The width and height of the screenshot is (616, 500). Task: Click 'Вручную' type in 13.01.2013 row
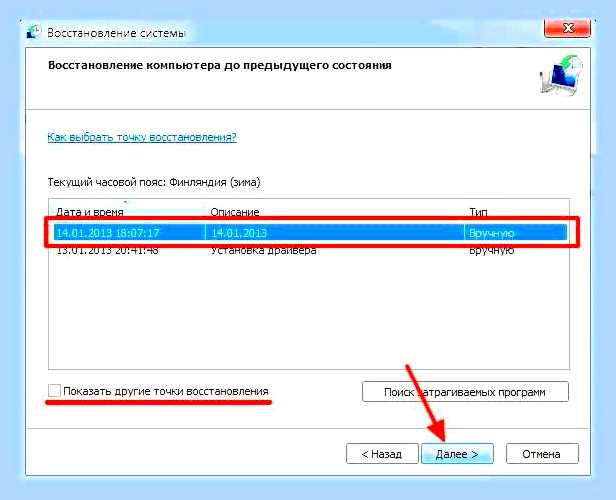coord(491,250)
